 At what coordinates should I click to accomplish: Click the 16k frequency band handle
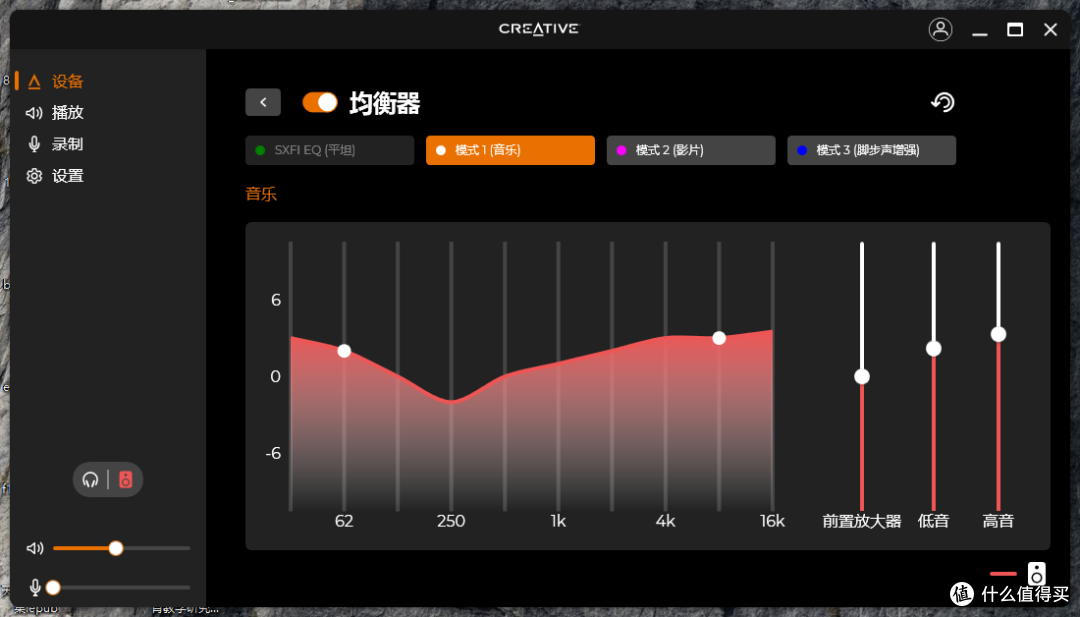pos(720,338)
